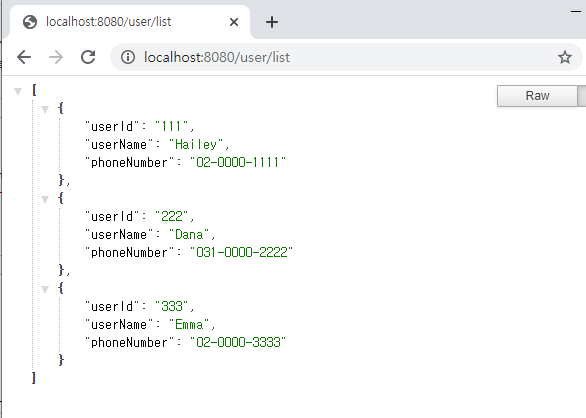The width and height of the screenshot is (586, 418).
Task: Click the opening bracket of the JSON array
Action: click(34, 90)
